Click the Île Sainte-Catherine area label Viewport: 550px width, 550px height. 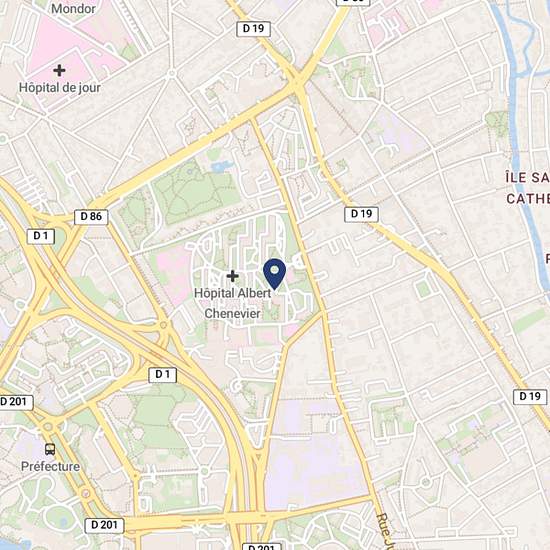click(528, 188)
